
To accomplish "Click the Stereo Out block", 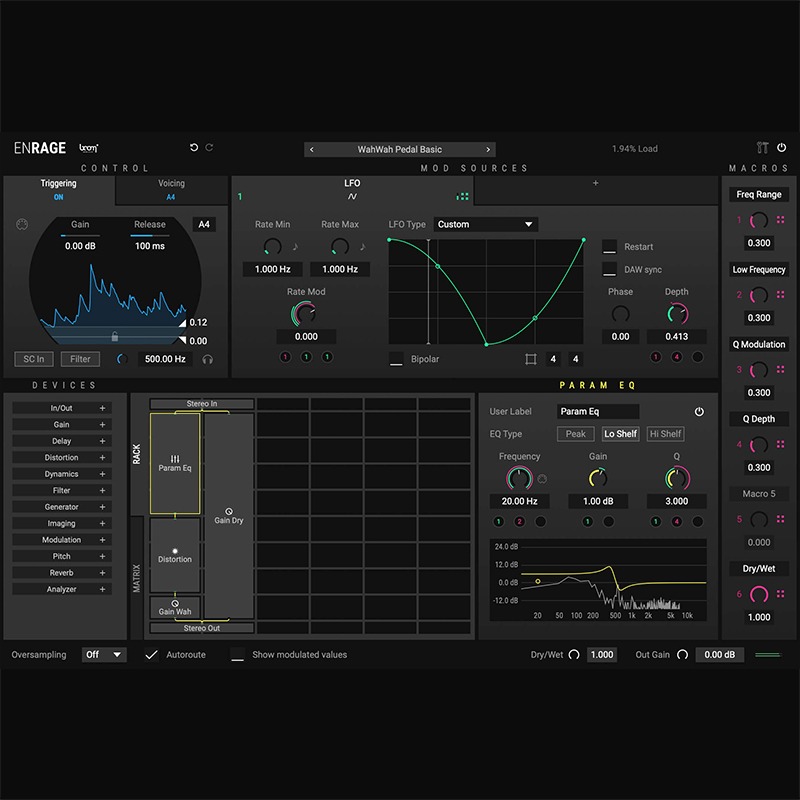I will (x=202, y=628).
